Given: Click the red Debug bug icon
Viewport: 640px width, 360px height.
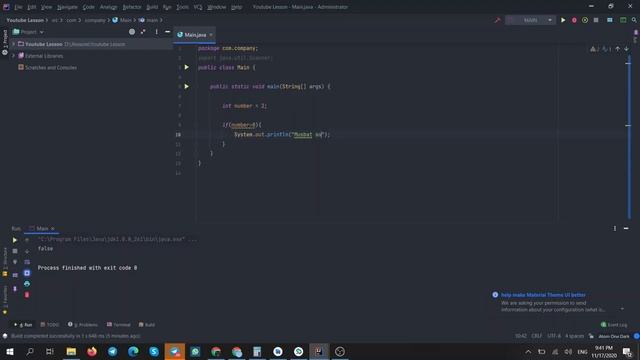Looking at the screenshot, I should click(574, 20).
